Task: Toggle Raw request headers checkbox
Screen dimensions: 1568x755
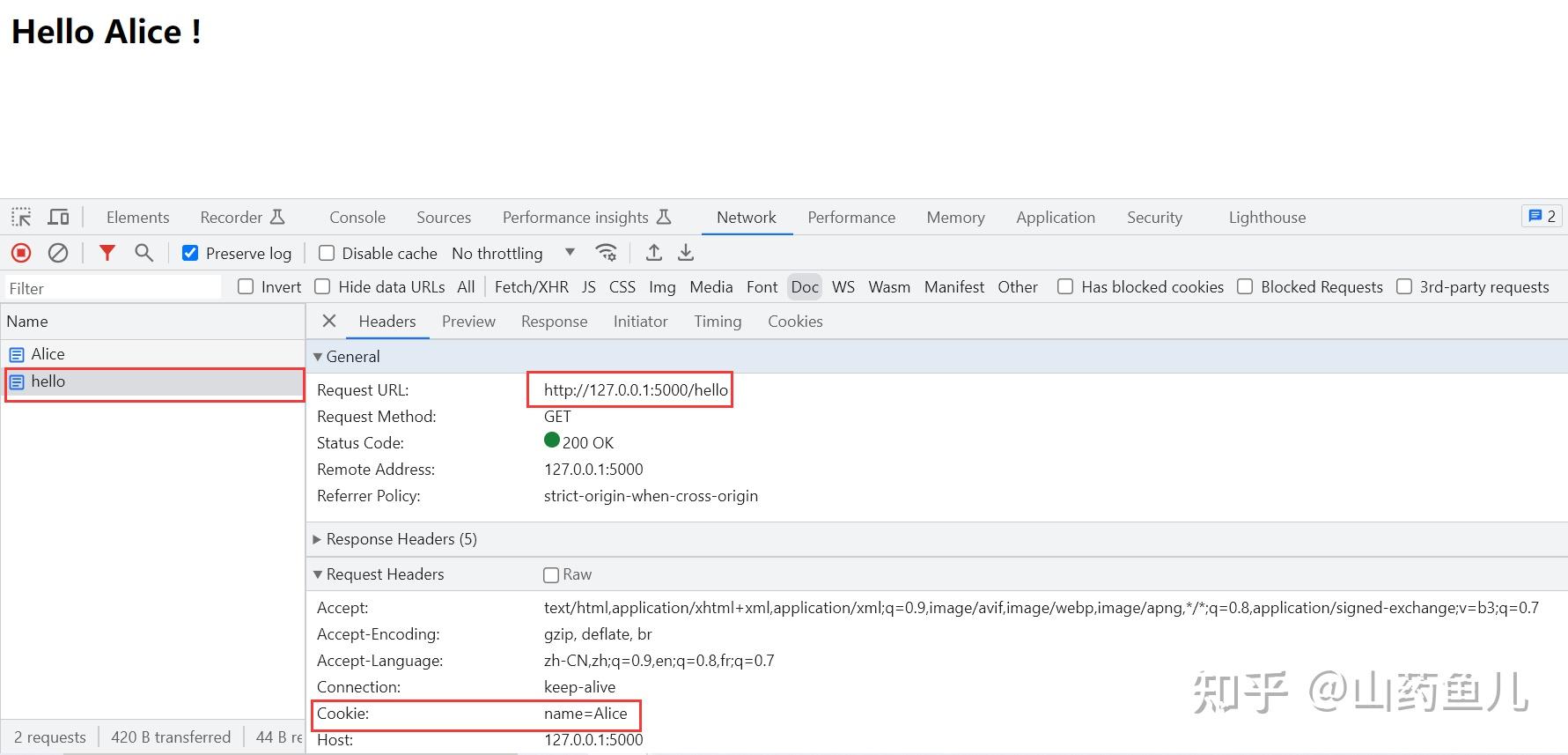Action: click(551, 575)
